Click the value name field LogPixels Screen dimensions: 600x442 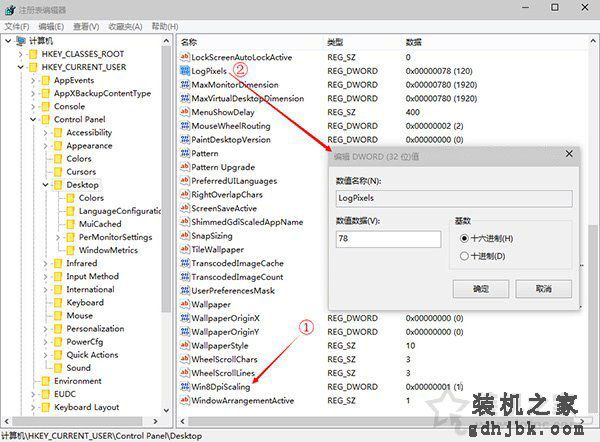[454, 199]
